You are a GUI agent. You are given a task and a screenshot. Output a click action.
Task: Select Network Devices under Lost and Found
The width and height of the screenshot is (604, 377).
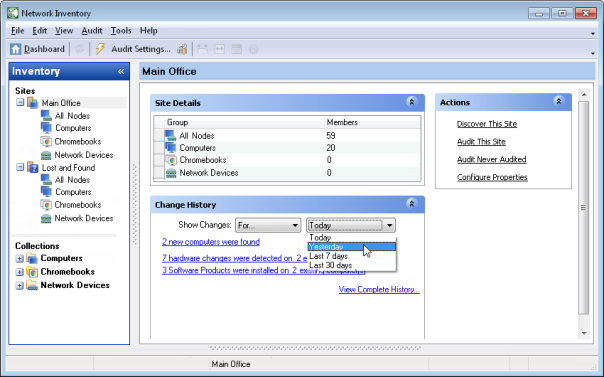tap(84, 218)
